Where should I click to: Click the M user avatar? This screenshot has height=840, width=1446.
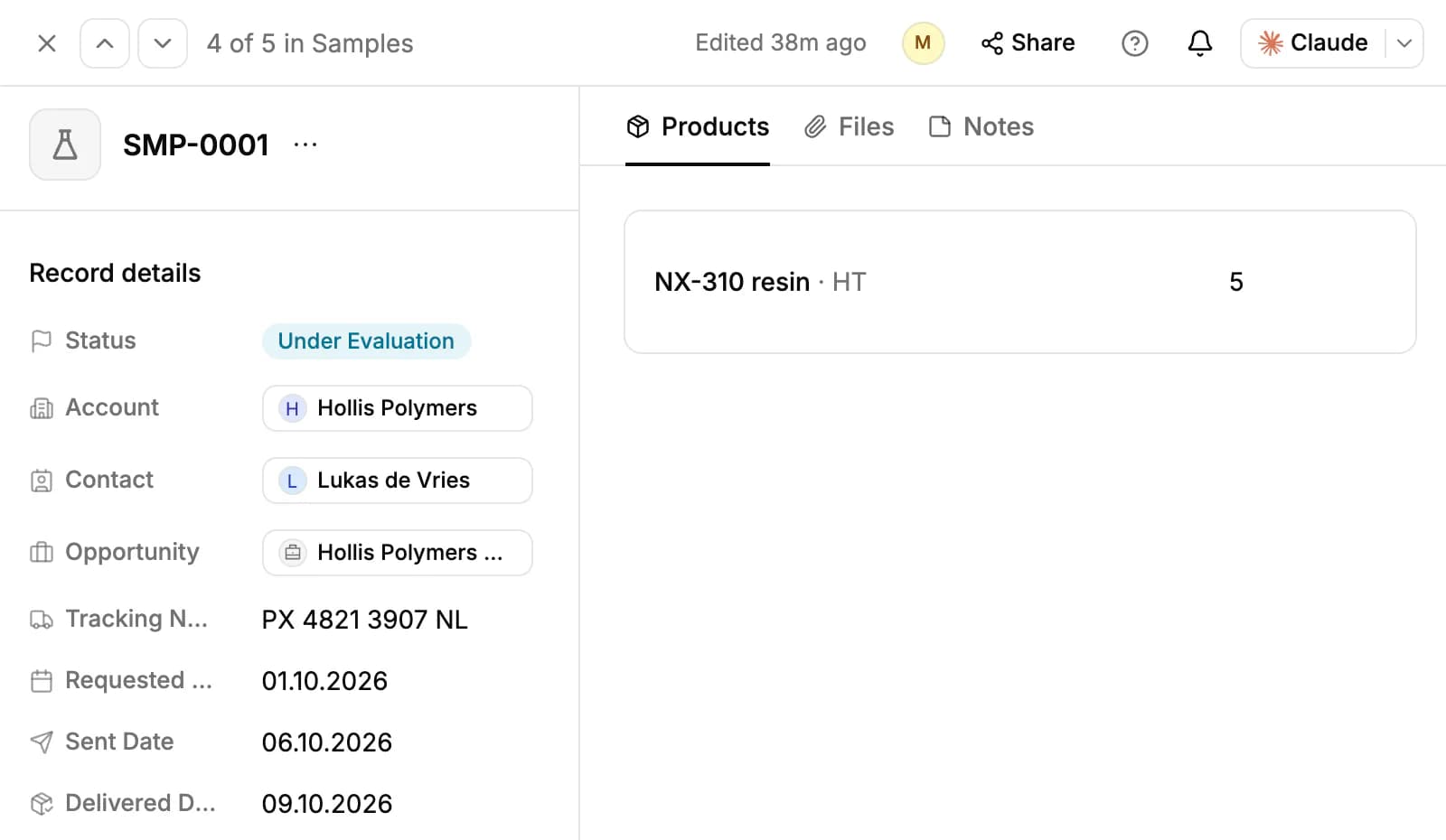point(923,43)
